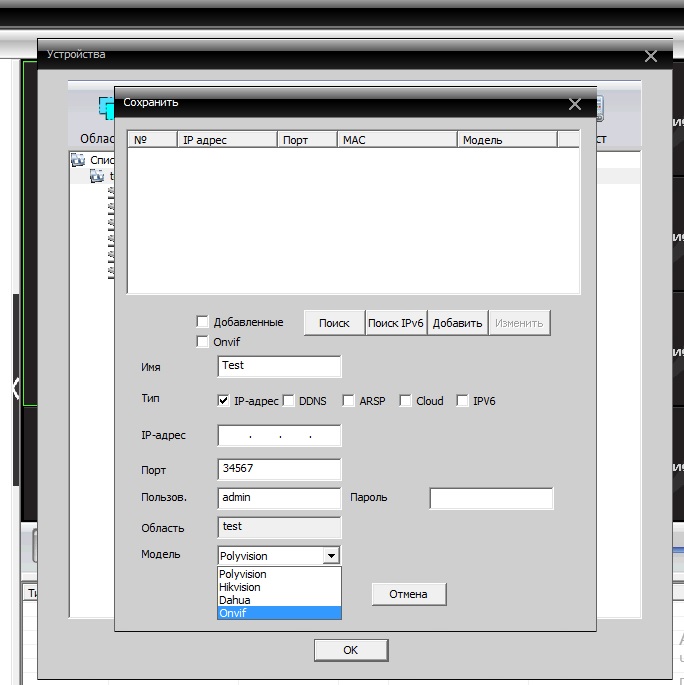Tick the Onvif checkbox
The height and width of the screenshot is (685, 684).
point(203,342)
